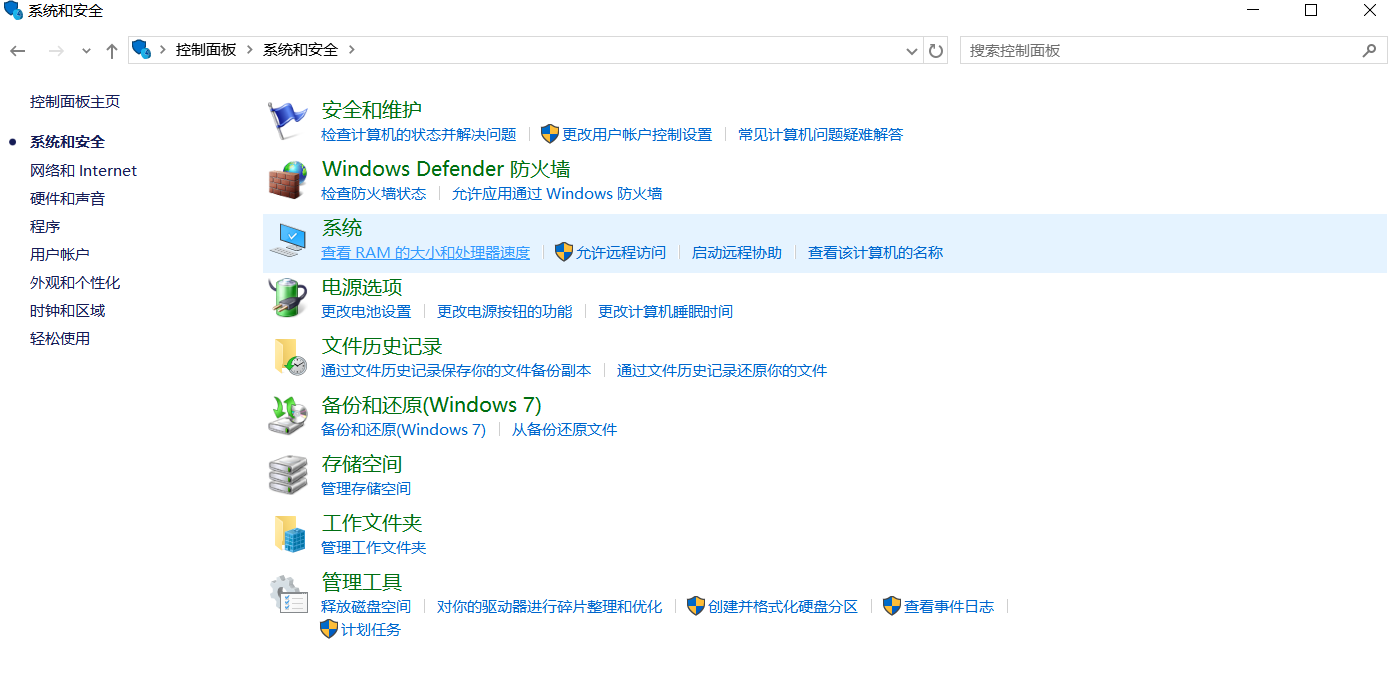Click 从备份还原文件 link
Viewport: 1397px width, 682px height.
pos(564,429)
